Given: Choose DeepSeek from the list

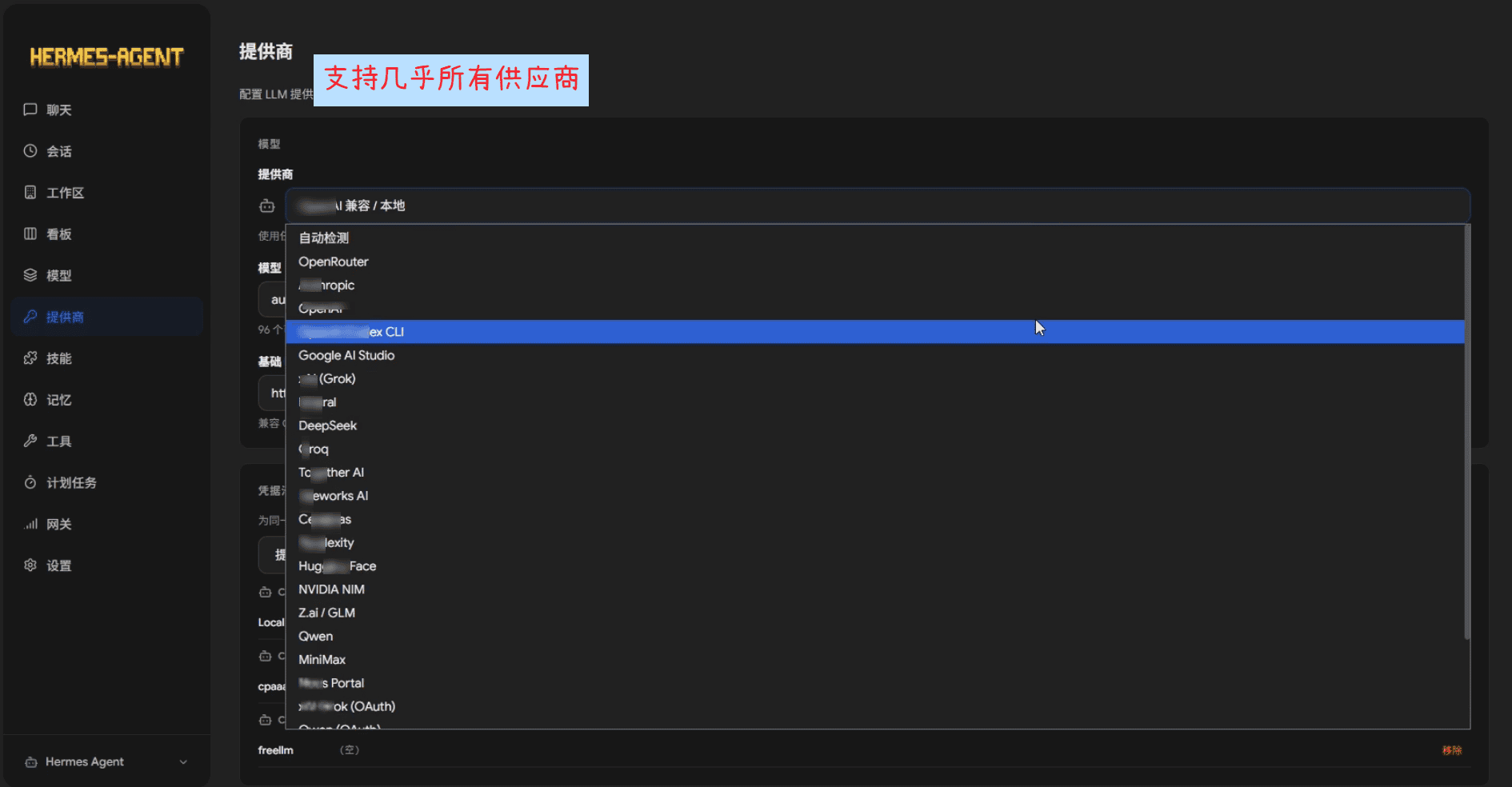Looking at the screenshot, I should click(875, 425).
